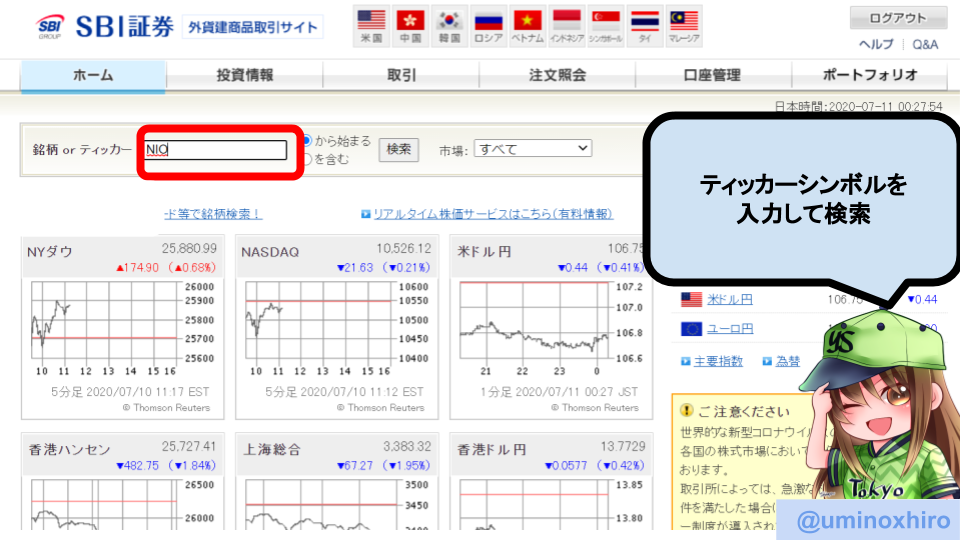Image resolution: width=960 pixels, height=540 pixels.
Task: Open the ユーロ円 rate link
Action: click(x=730, y=329)
